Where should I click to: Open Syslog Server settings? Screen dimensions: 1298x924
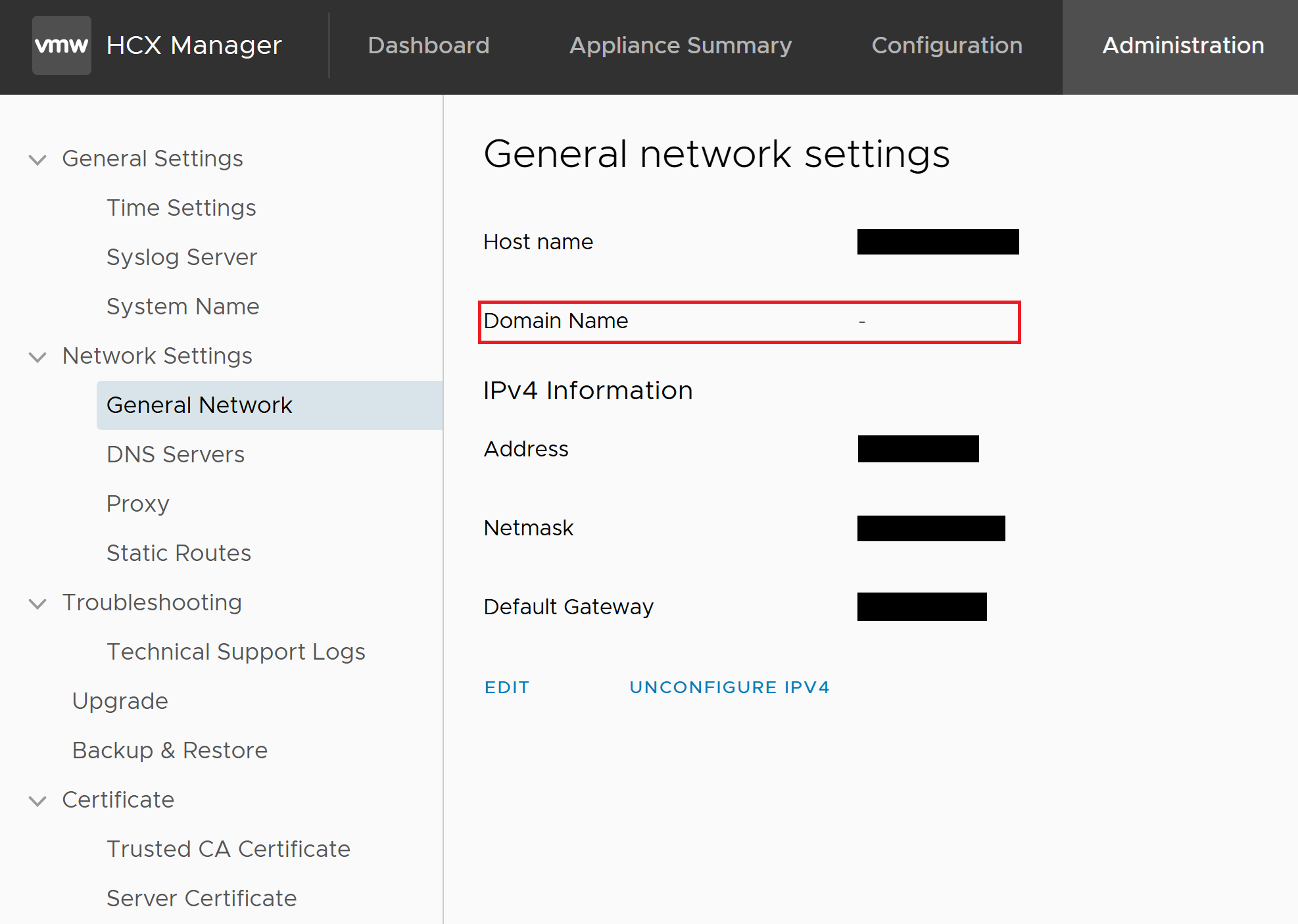181,257
